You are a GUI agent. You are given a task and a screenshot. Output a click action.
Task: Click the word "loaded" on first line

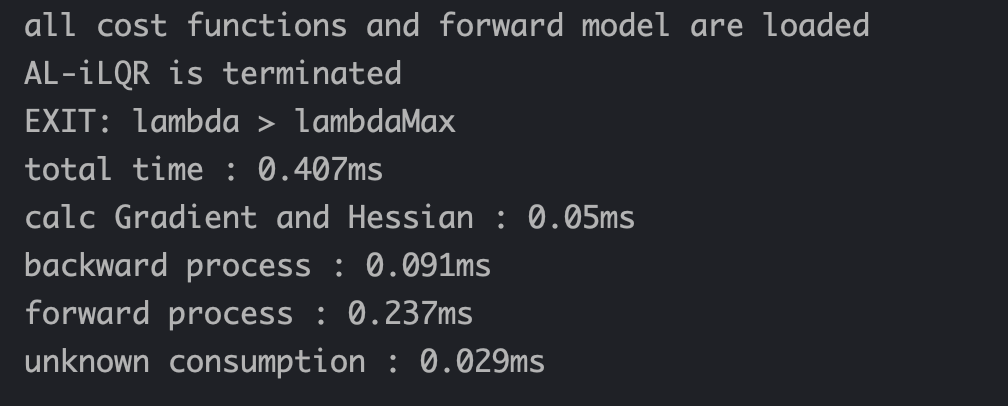click(816, 26)
